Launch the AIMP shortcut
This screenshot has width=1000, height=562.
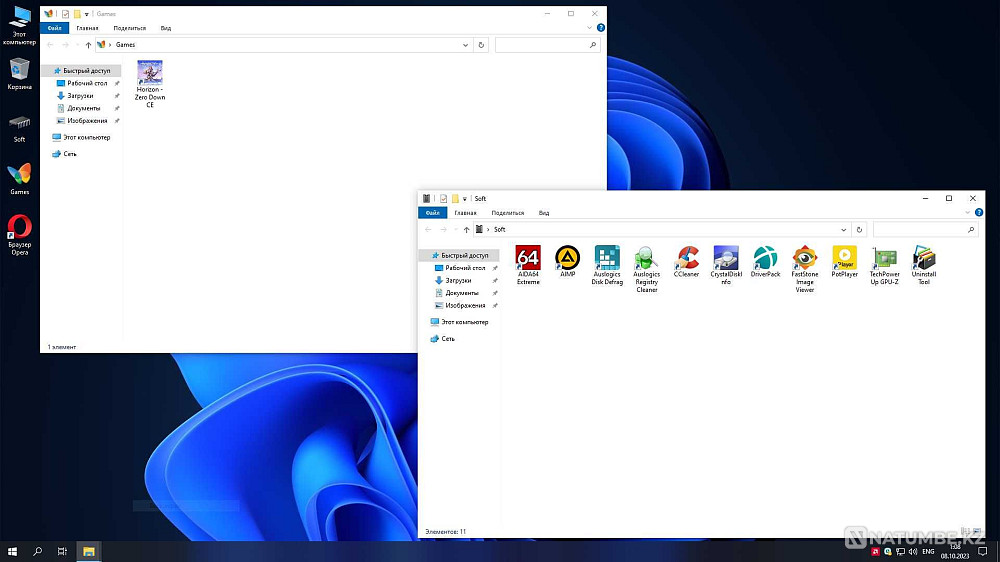[568, 262]
